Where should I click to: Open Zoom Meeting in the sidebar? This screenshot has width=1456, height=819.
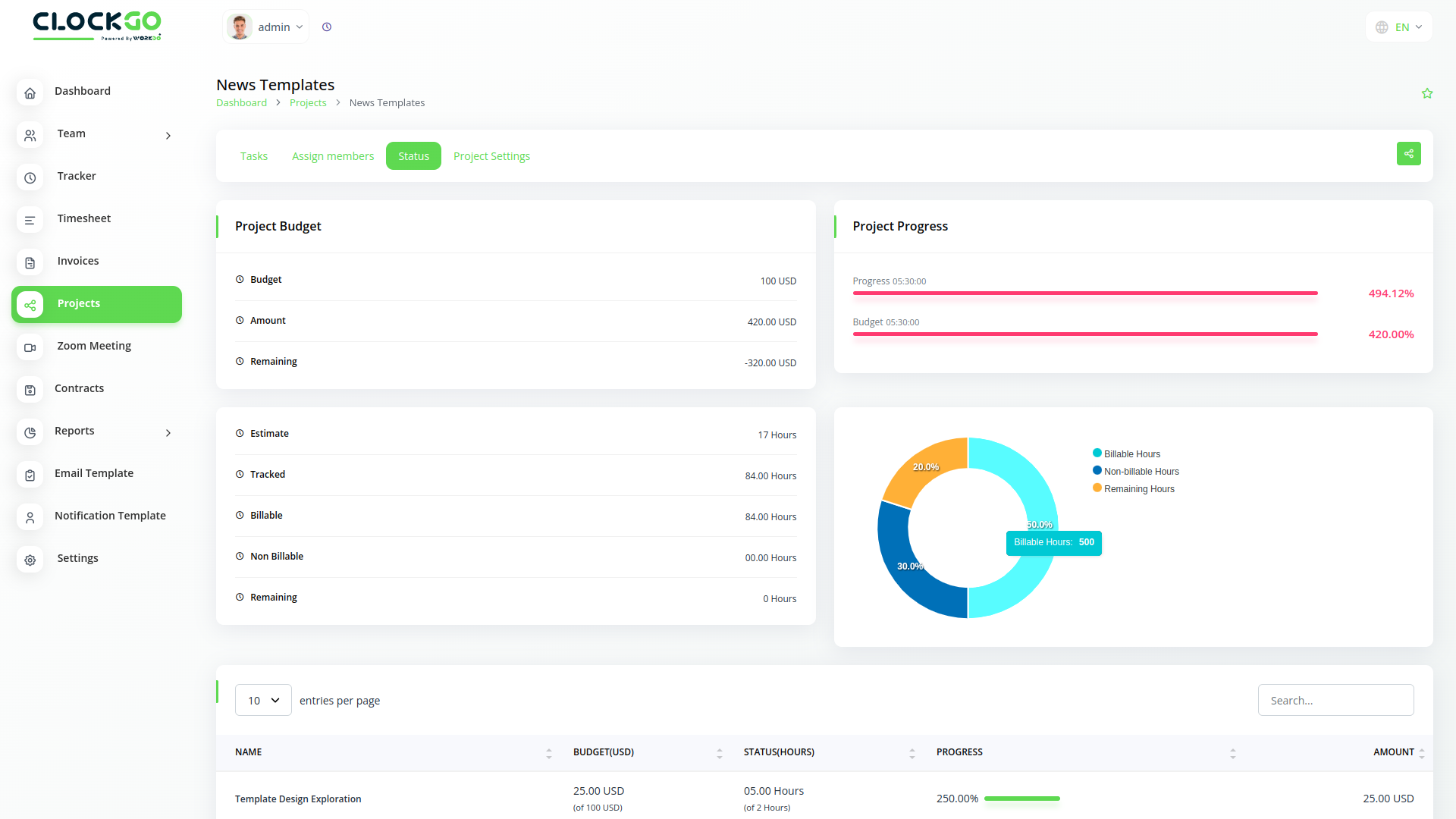pos(94,346)
